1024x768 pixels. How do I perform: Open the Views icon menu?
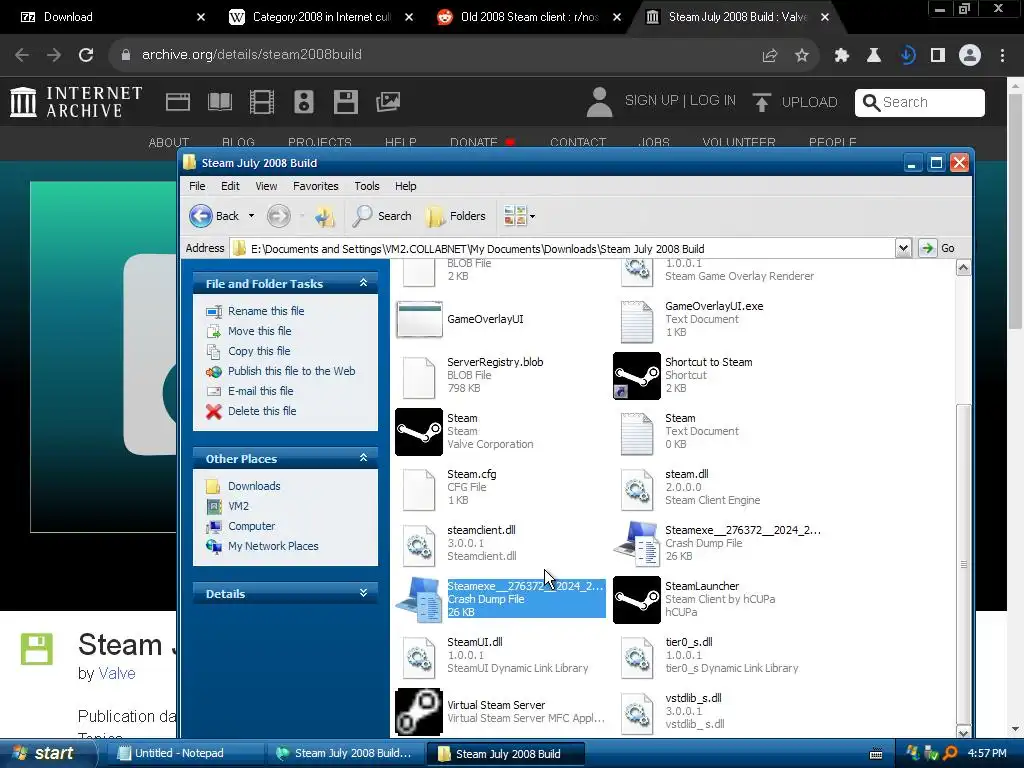tap(515, 216)
